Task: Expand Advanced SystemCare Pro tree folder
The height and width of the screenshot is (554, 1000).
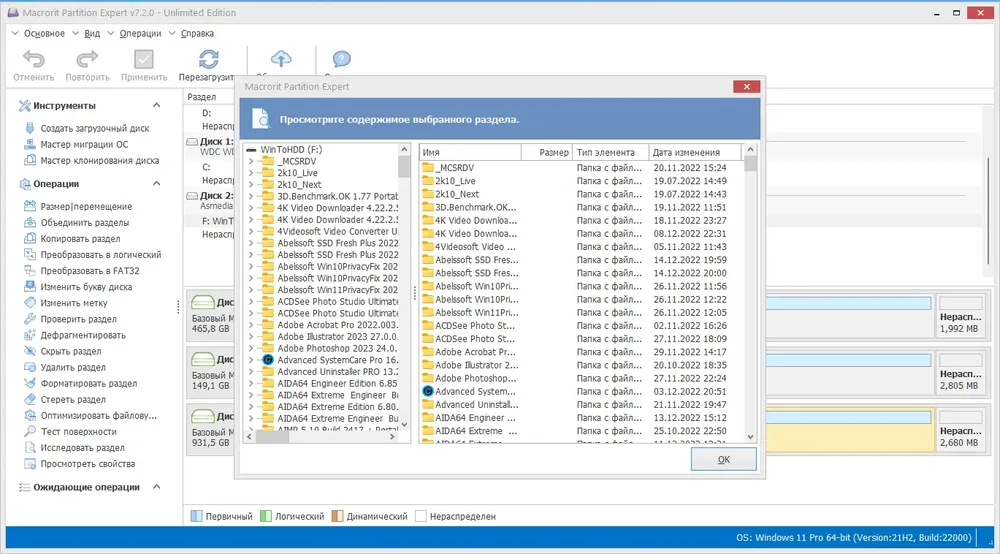Action: (x=251, y=360)
